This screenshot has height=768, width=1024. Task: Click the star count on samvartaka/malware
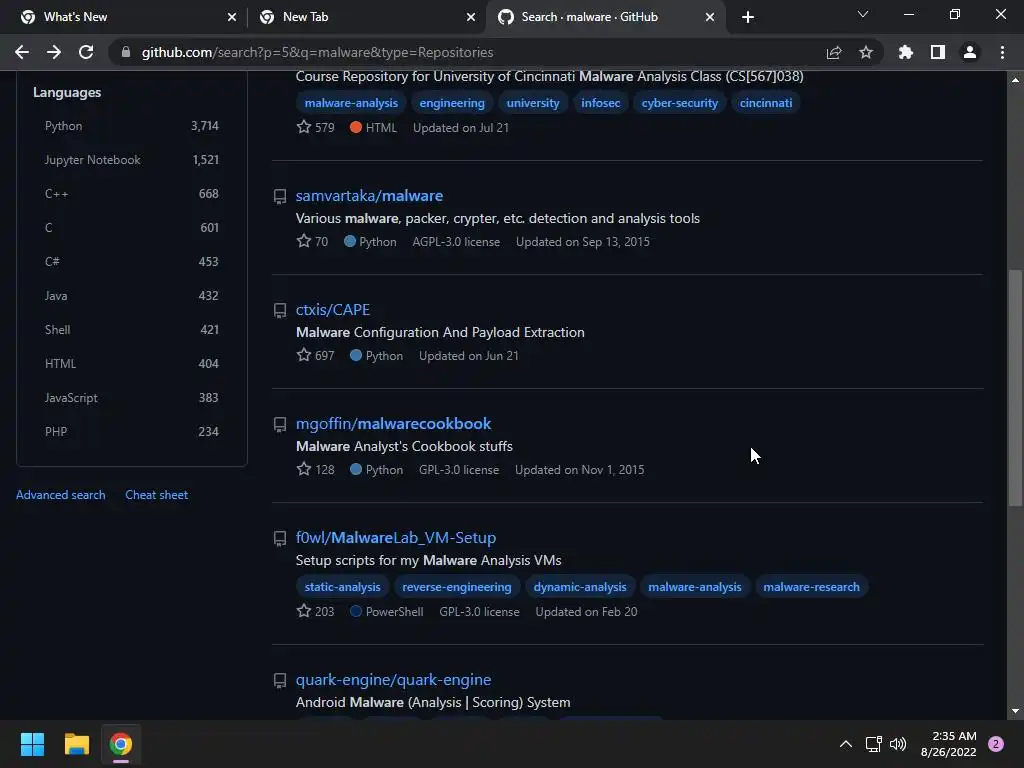[312, 242]
